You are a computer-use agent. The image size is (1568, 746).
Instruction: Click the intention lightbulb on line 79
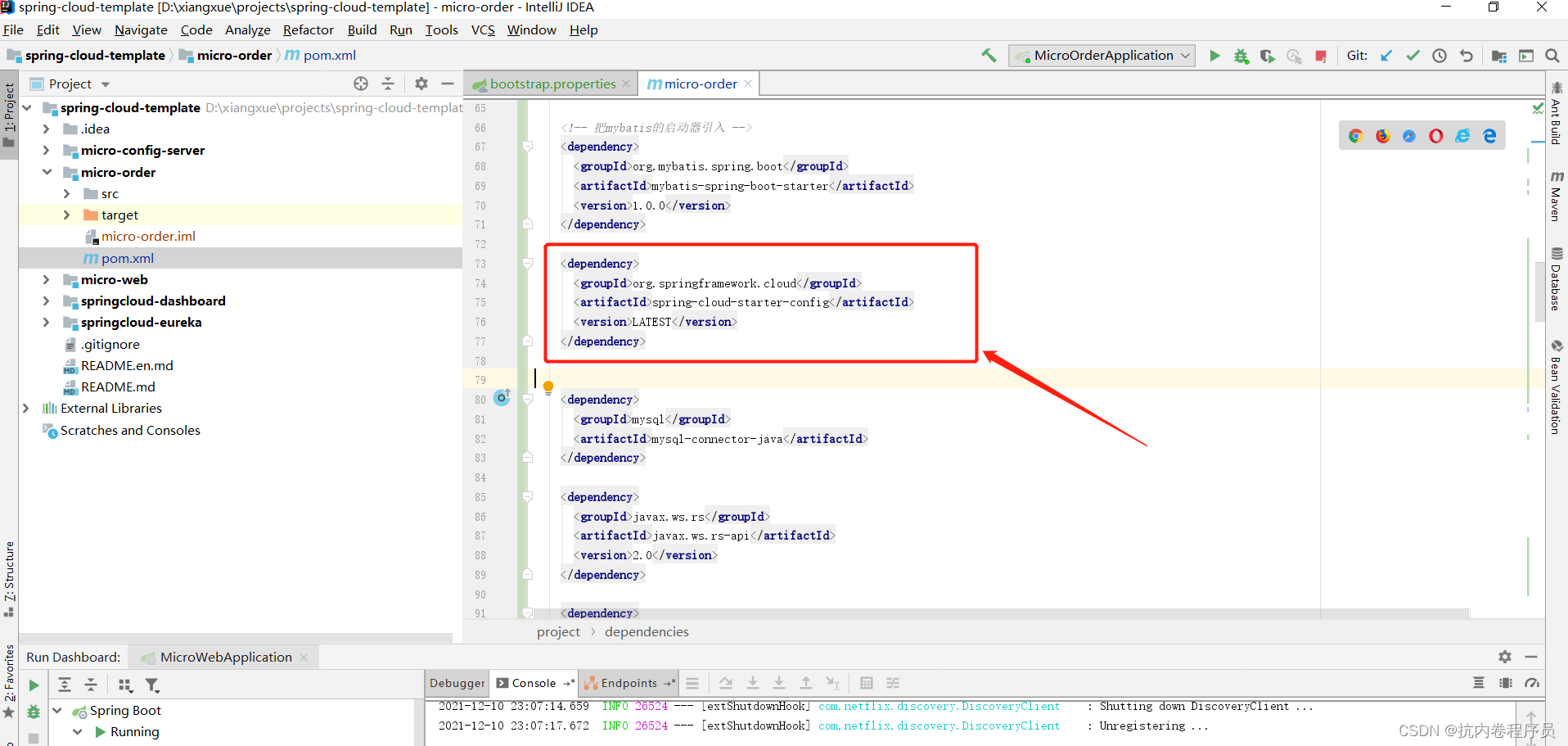[x=548, y=387]
